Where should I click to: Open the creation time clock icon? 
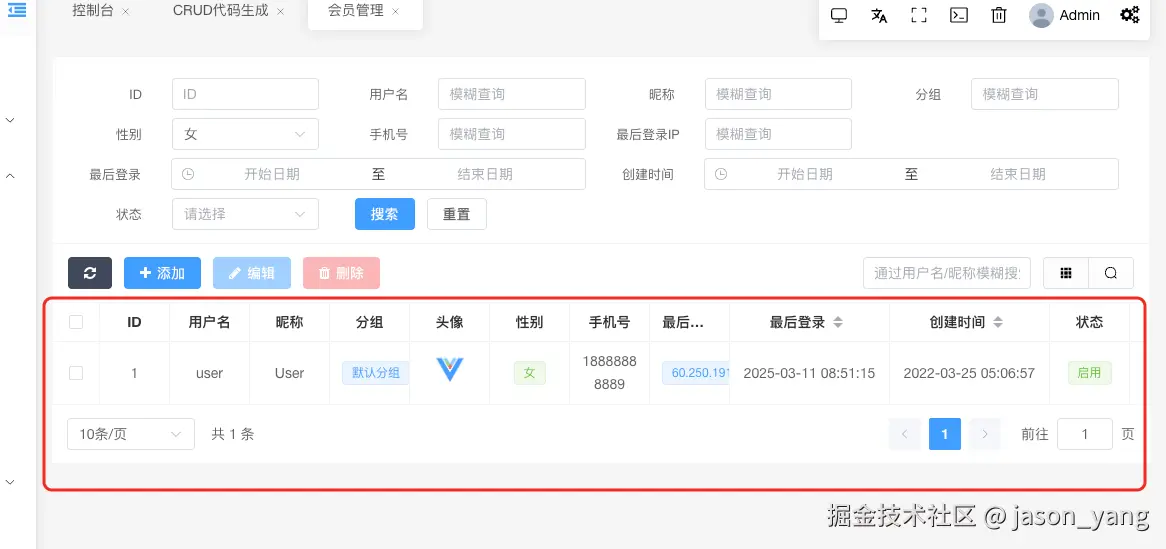point(721,174)
